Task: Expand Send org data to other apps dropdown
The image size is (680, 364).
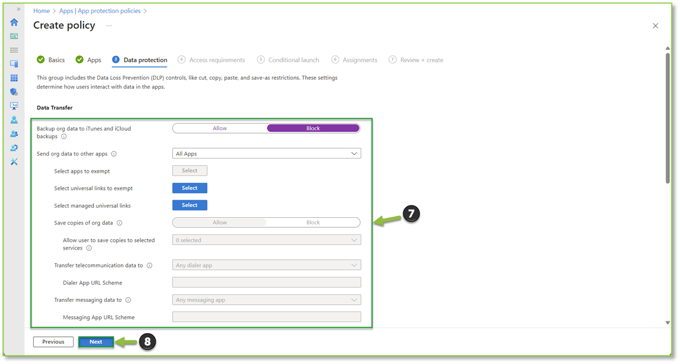Action: [x=266, y=154]
